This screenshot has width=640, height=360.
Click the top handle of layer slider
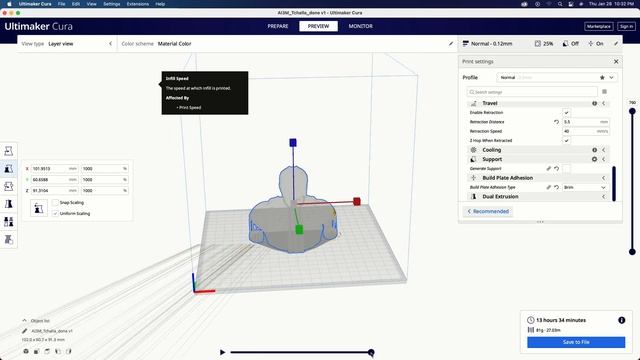(632, 111)
